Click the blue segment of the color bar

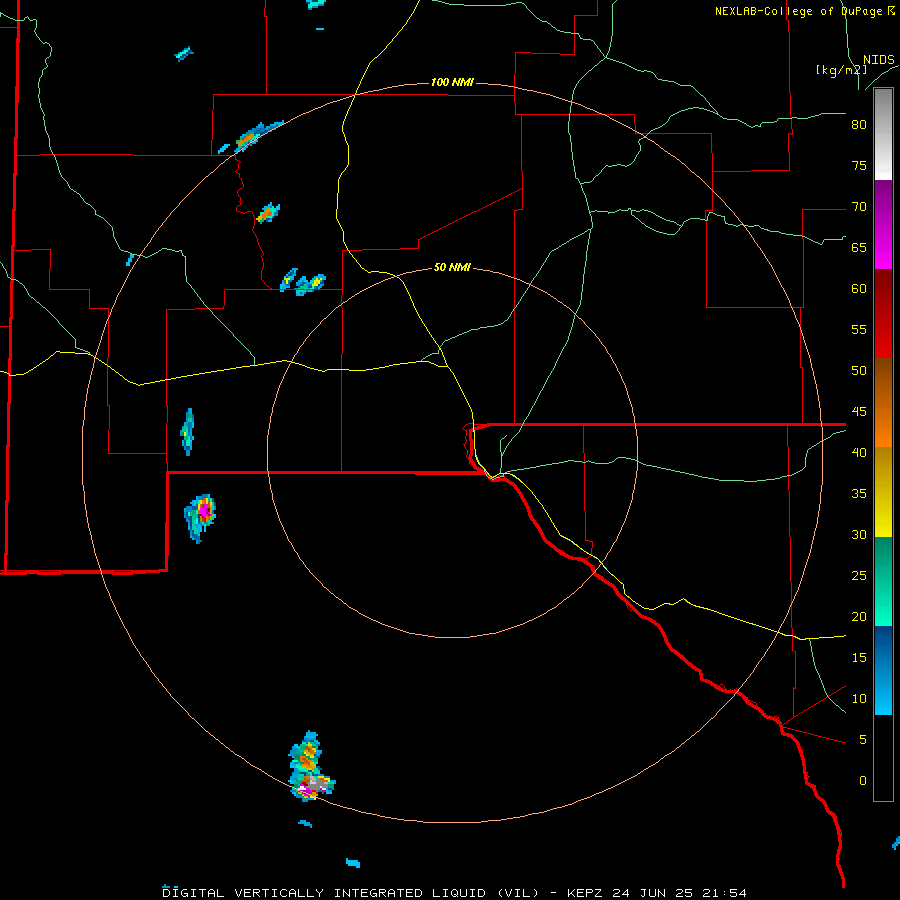click(883, 670)
